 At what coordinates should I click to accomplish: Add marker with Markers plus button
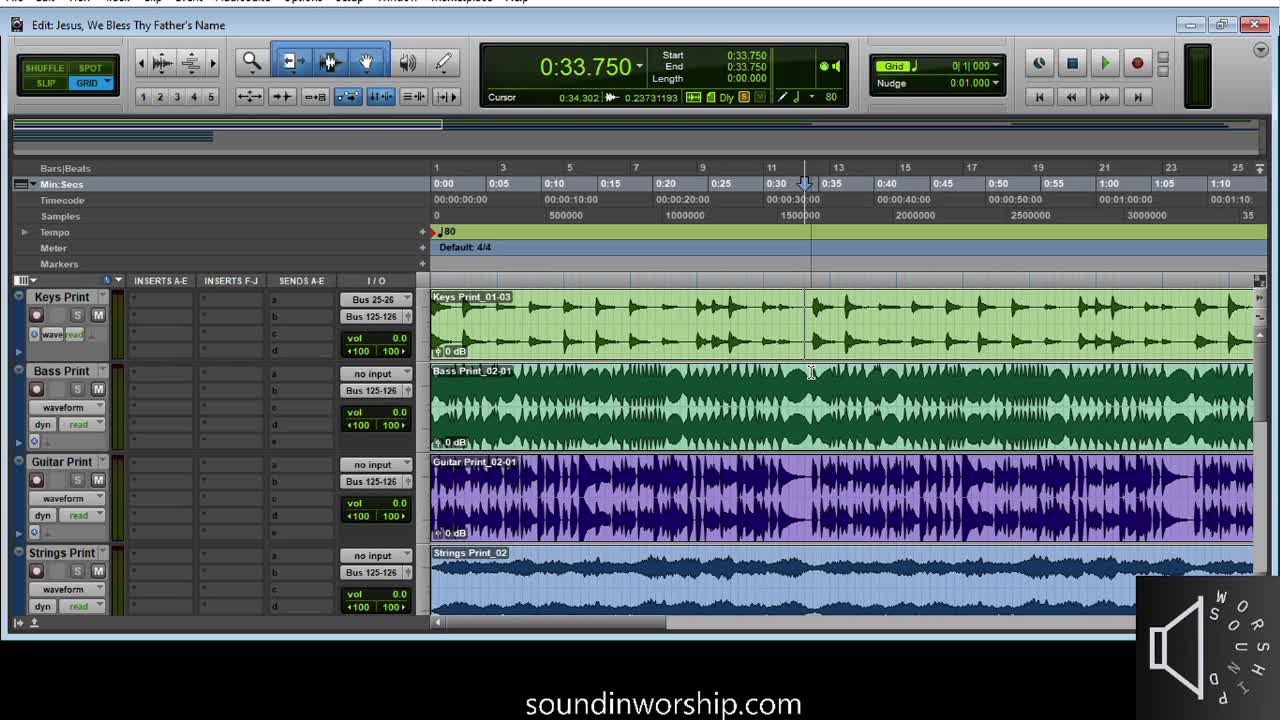(x=422, y=264)
